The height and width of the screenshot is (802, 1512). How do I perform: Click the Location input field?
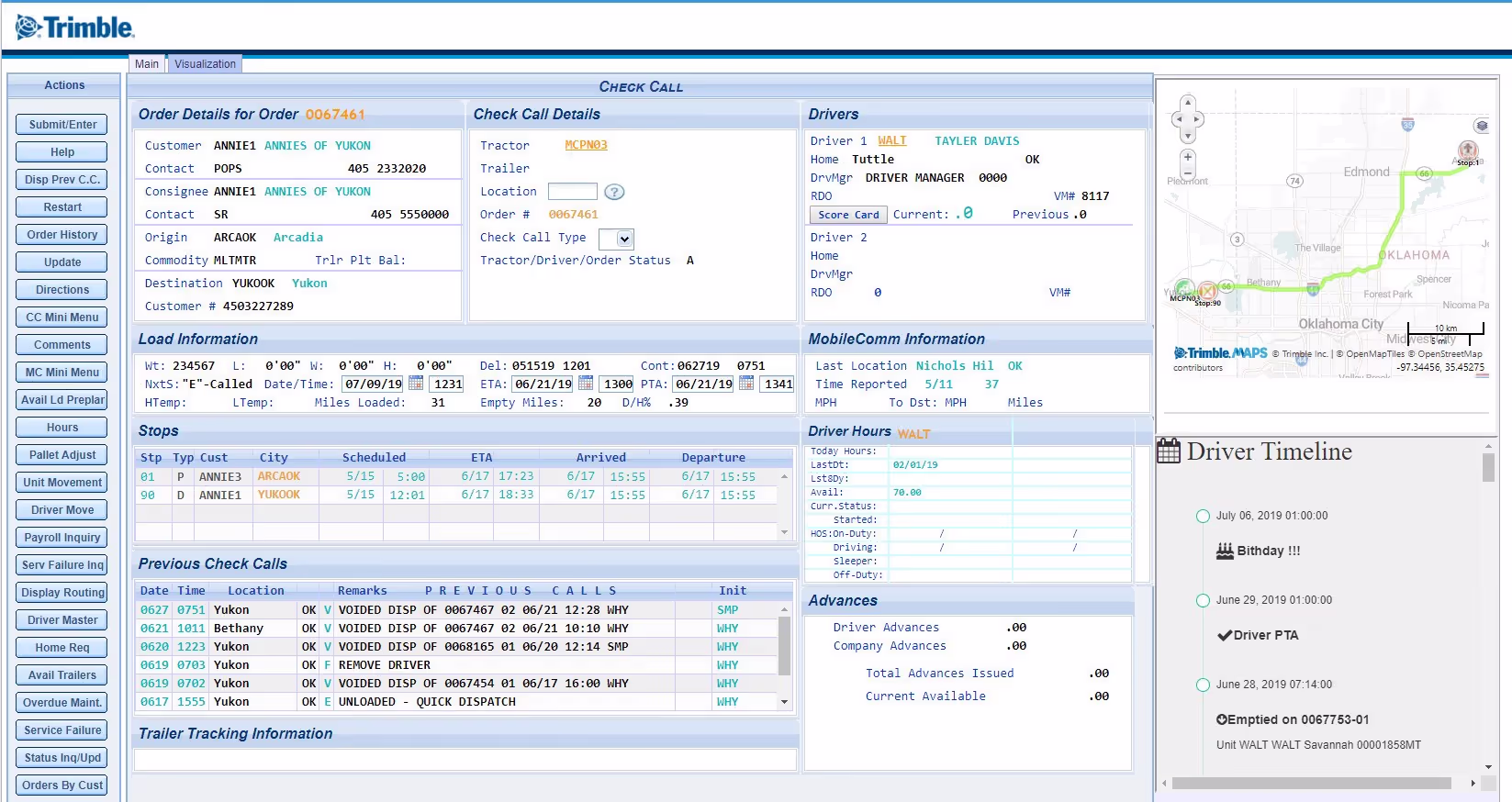click(572, 192)
